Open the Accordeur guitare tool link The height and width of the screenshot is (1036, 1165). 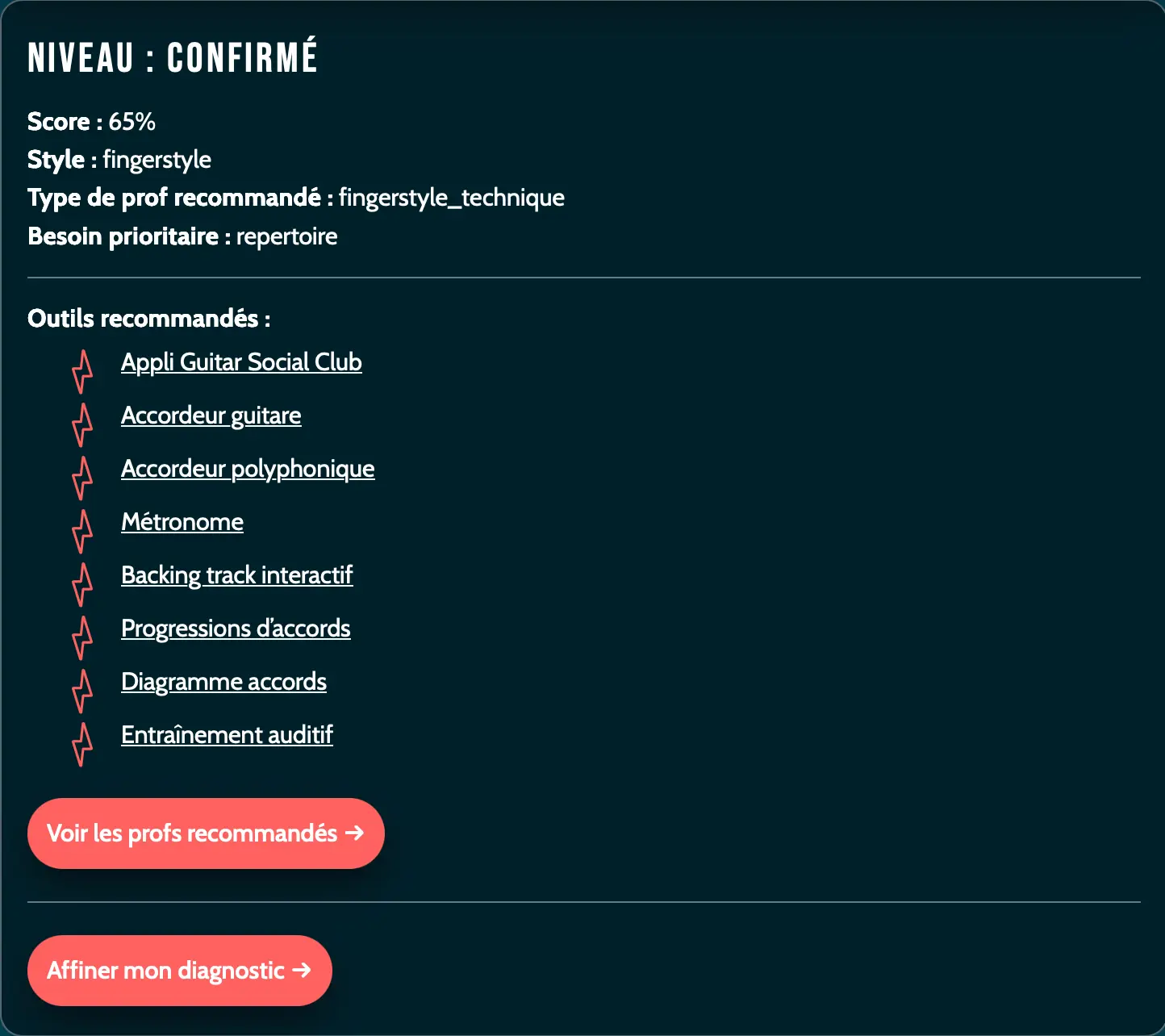click(211, 416)
